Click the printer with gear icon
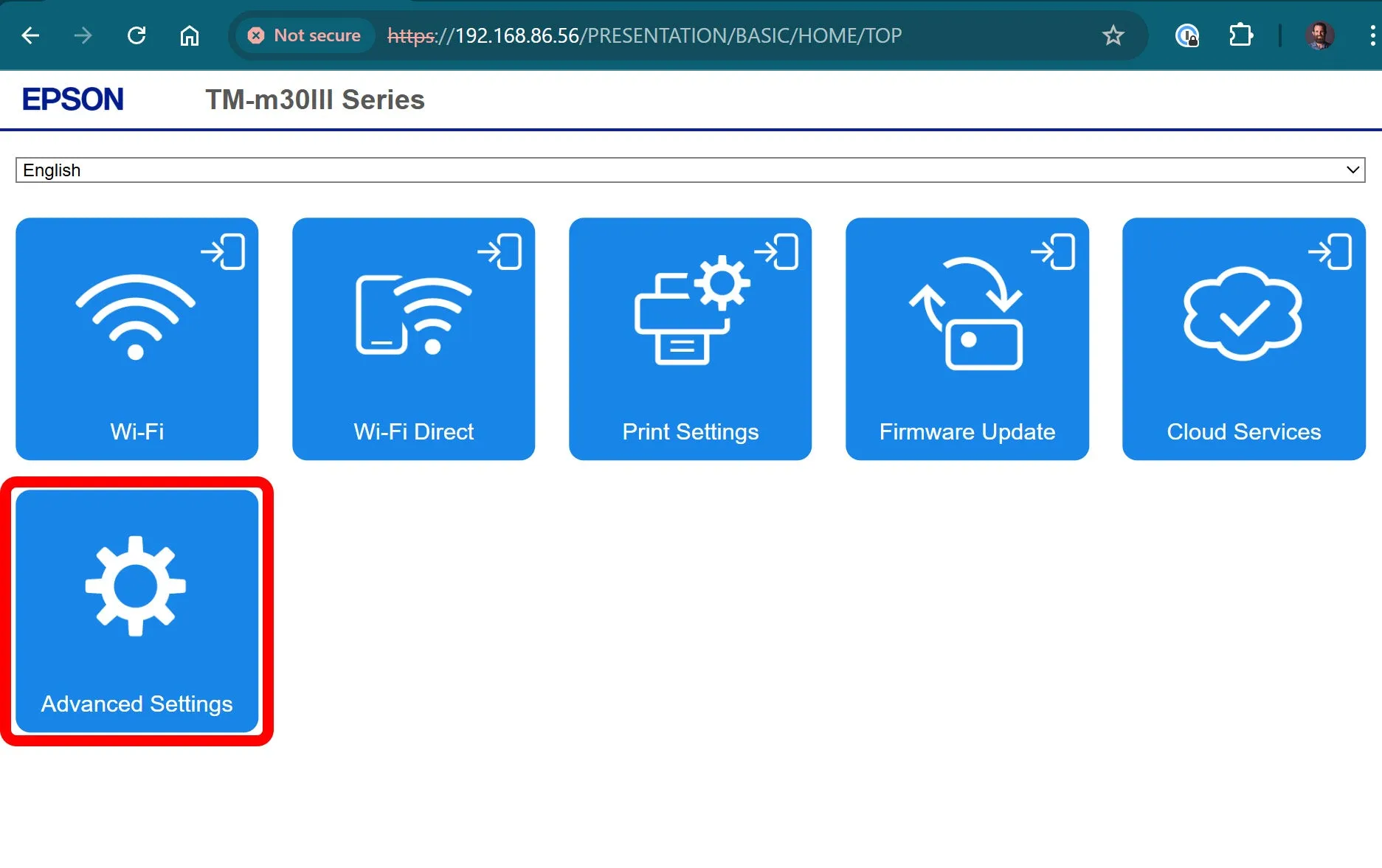1382x868 pixels. [692, 310]
